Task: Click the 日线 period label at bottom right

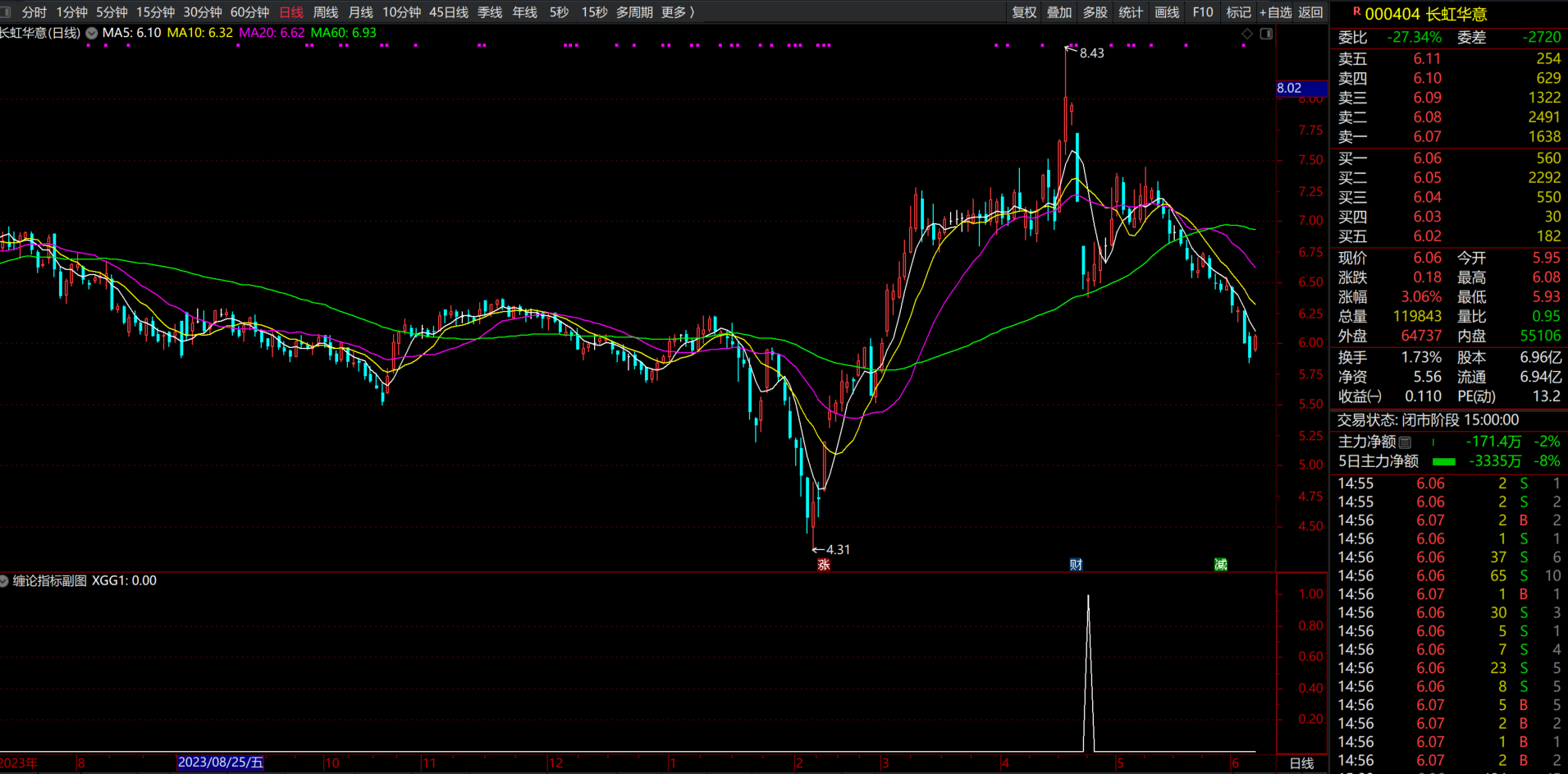Action: (x=1302, y=763)
